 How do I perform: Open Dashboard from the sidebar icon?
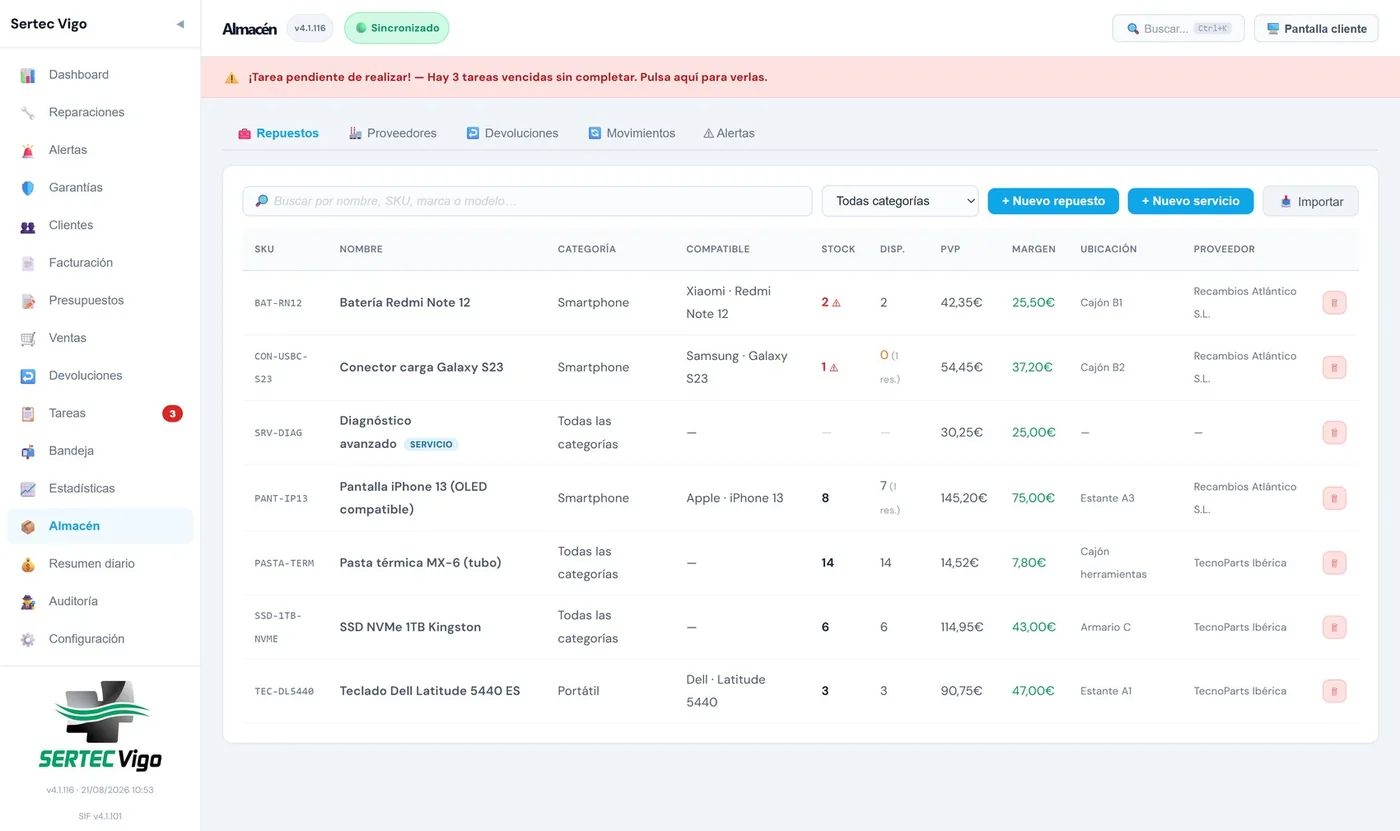click(x=28, y=75)
